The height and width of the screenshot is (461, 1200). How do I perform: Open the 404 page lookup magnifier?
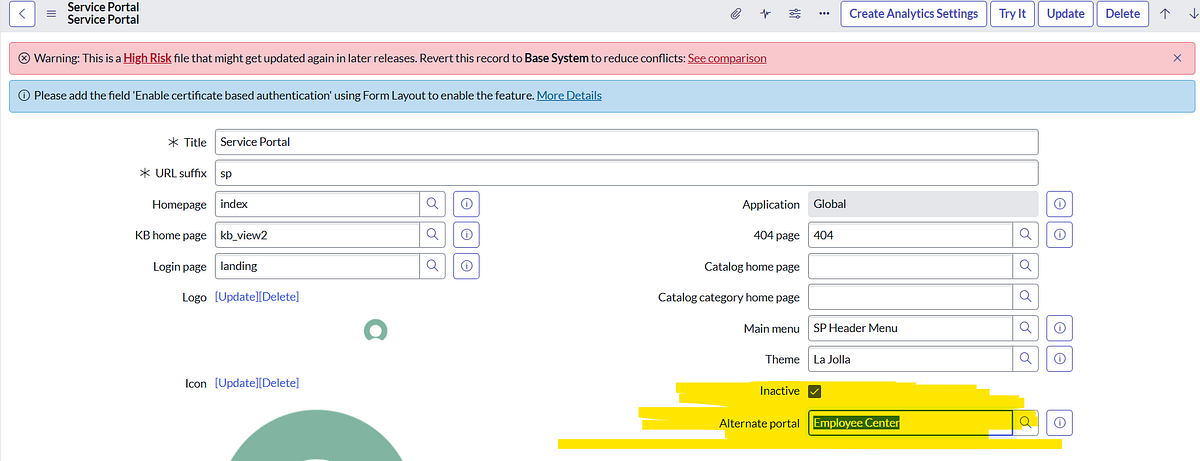click(x=1025, y=235)
